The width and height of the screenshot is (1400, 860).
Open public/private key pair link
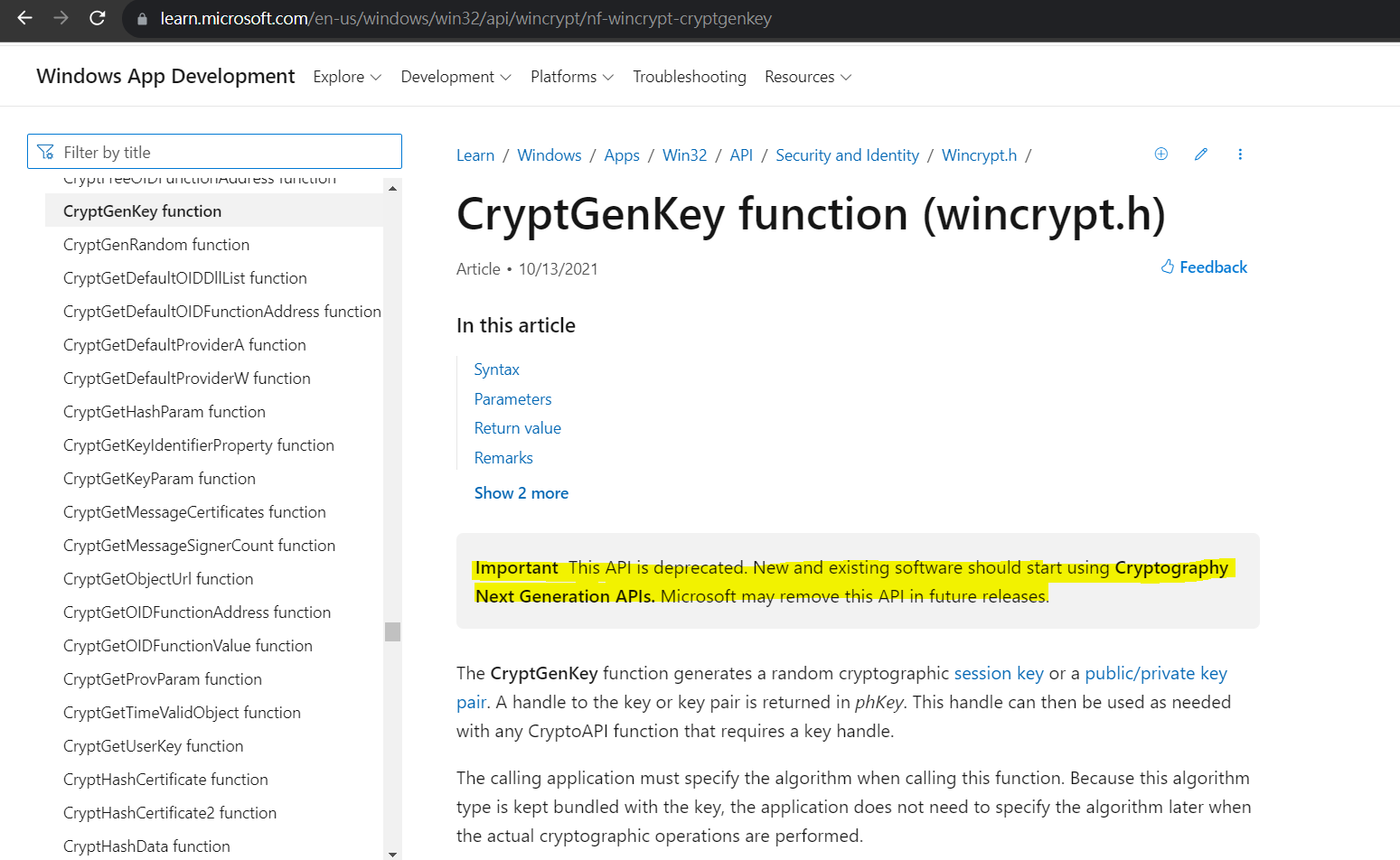pyautogui.click(x=1156, y=673)
